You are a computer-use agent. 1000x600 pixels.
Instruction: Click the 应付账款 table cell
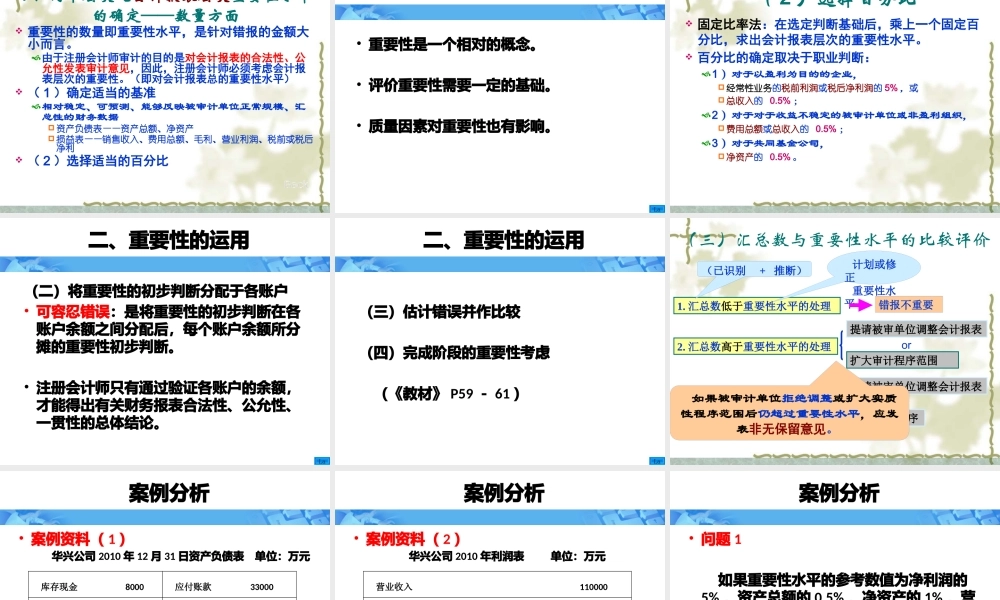(x=193, y=587)
